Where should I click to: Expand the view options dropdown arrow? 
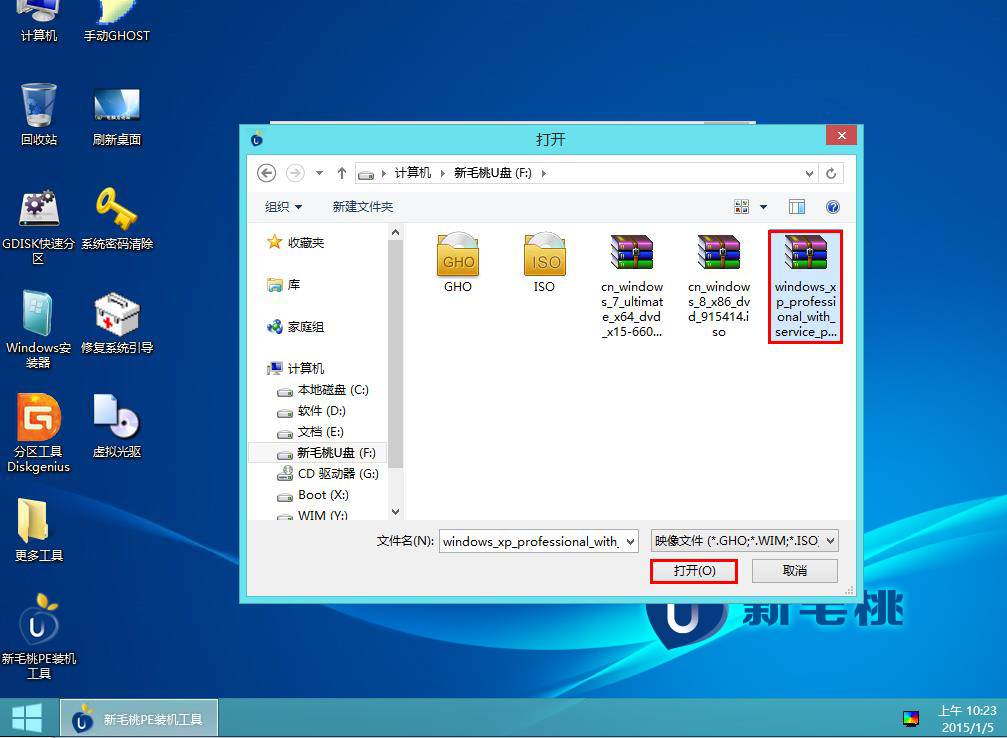click(764, 207)
